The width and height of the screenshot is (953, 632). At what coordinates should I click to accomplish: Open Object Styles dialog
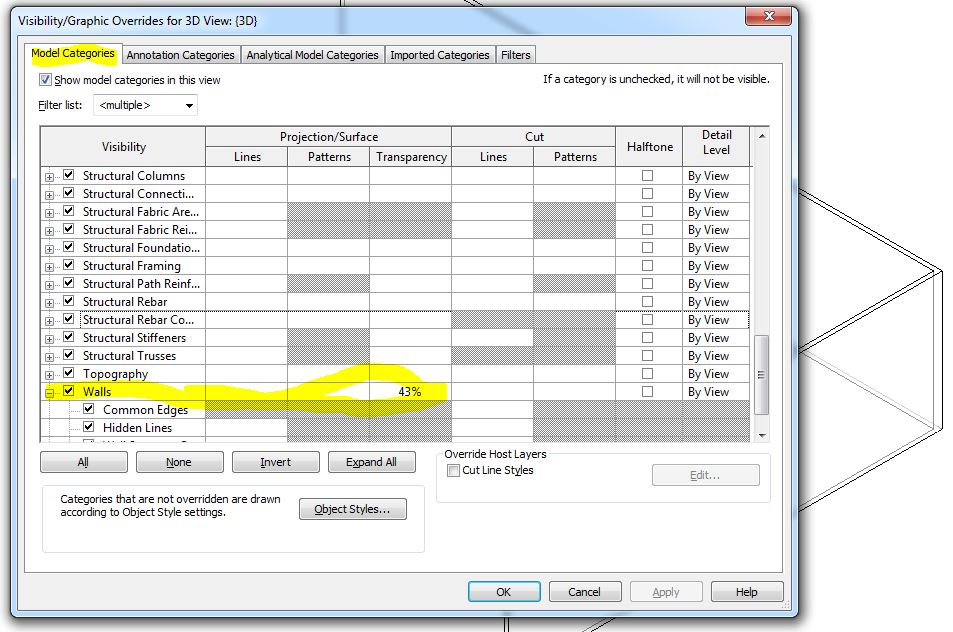[353, 509]
